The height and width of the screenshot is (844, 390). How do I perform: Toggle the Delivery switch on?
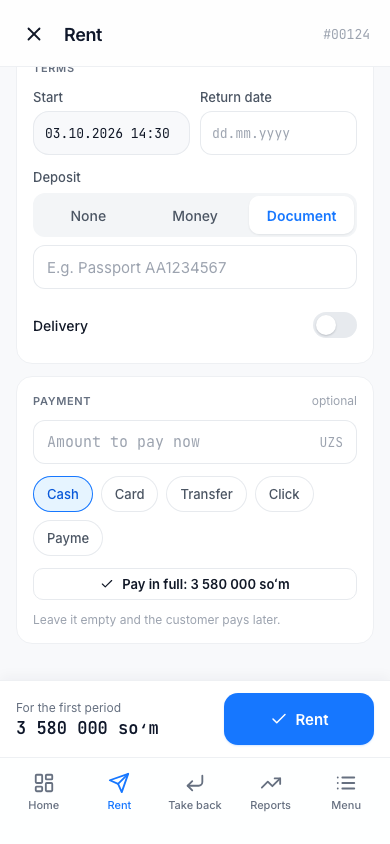click(335, 325)
